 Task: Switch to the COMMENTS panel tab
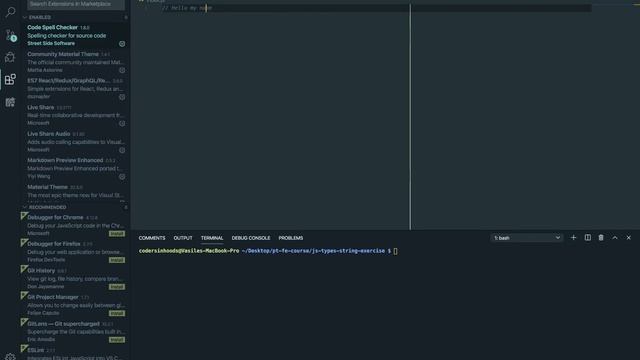152,238
